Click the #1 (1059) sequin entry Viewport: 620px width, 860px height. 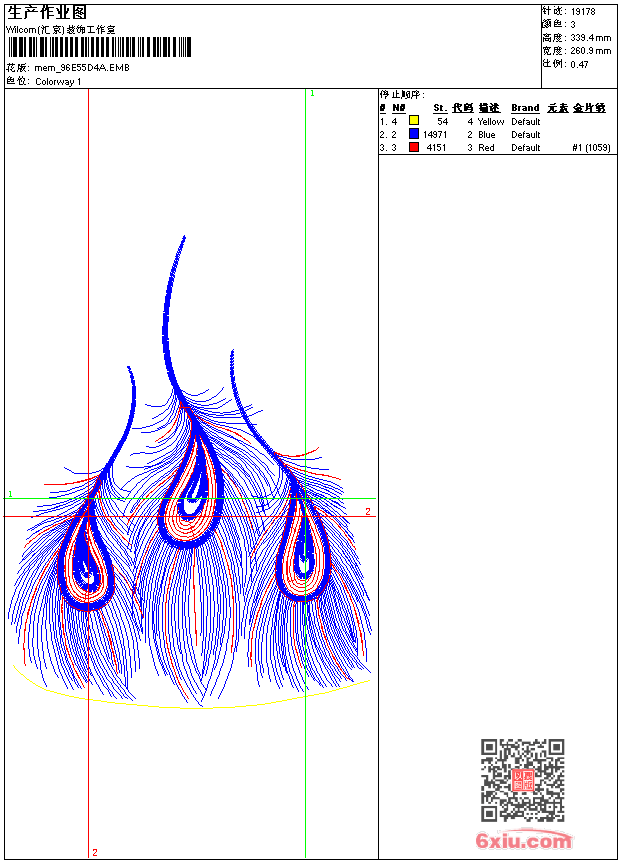[591, 147]
